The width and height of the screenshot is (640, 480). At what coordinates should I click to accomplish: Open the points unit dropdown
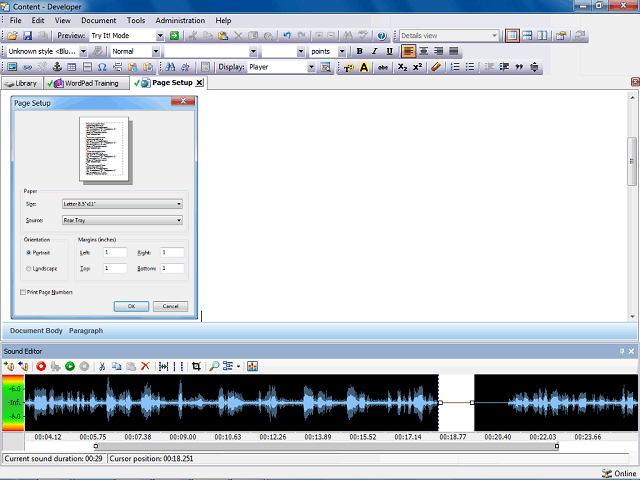tap(342, 51)
